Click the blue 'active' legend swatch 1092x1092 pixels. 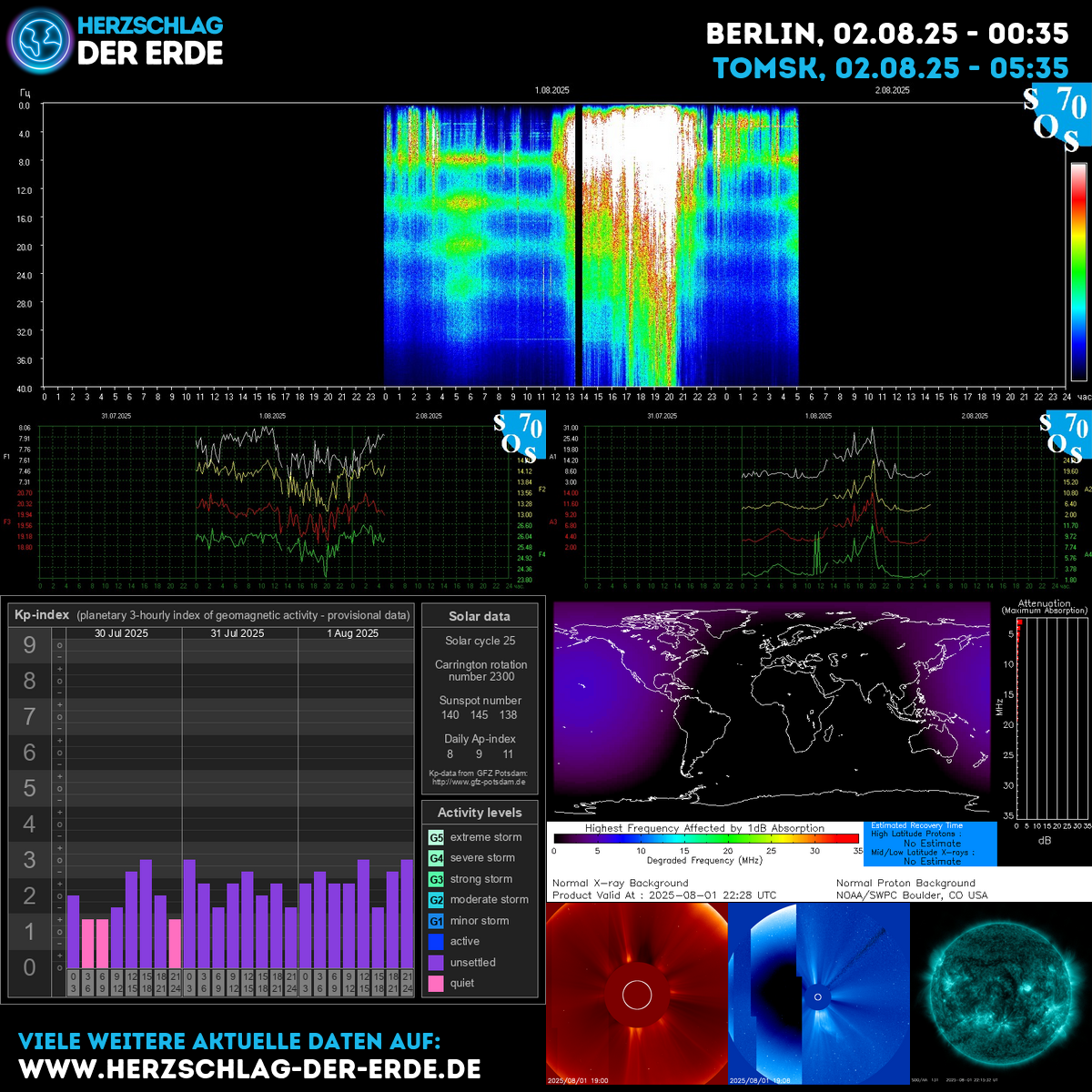[436, 942]
